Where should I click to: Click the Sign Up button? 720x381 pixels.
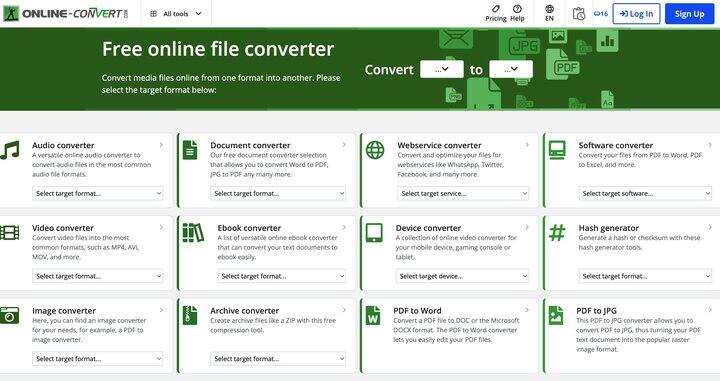point(689,14)
